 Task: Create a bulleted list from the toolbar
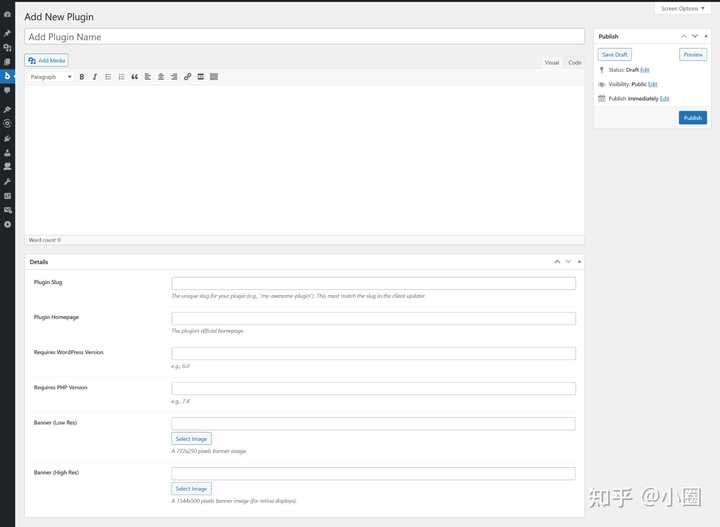[108, 77]
